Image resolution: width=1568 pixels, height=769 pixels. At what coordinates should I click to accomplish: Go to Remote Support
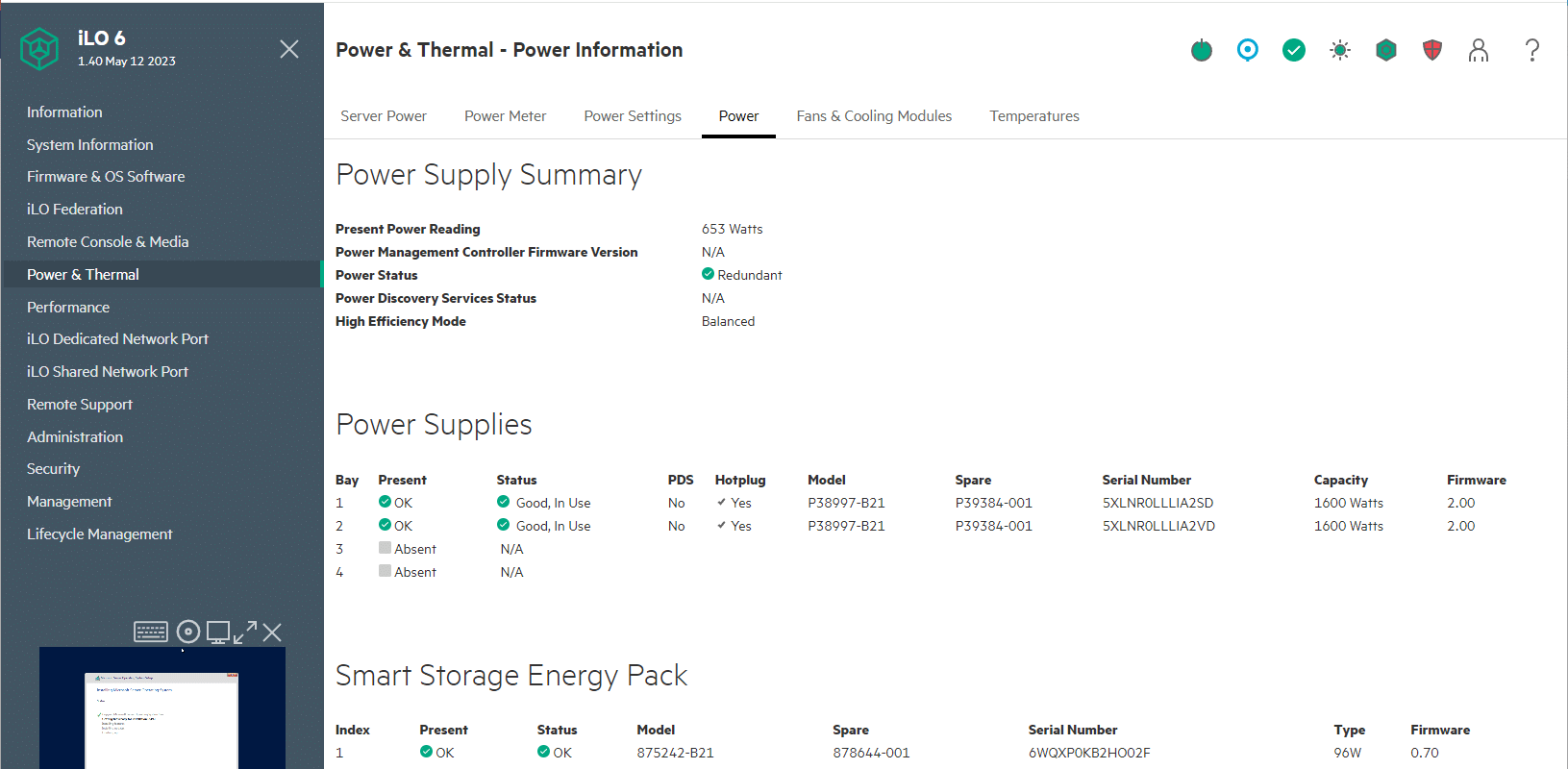(80, 405)
